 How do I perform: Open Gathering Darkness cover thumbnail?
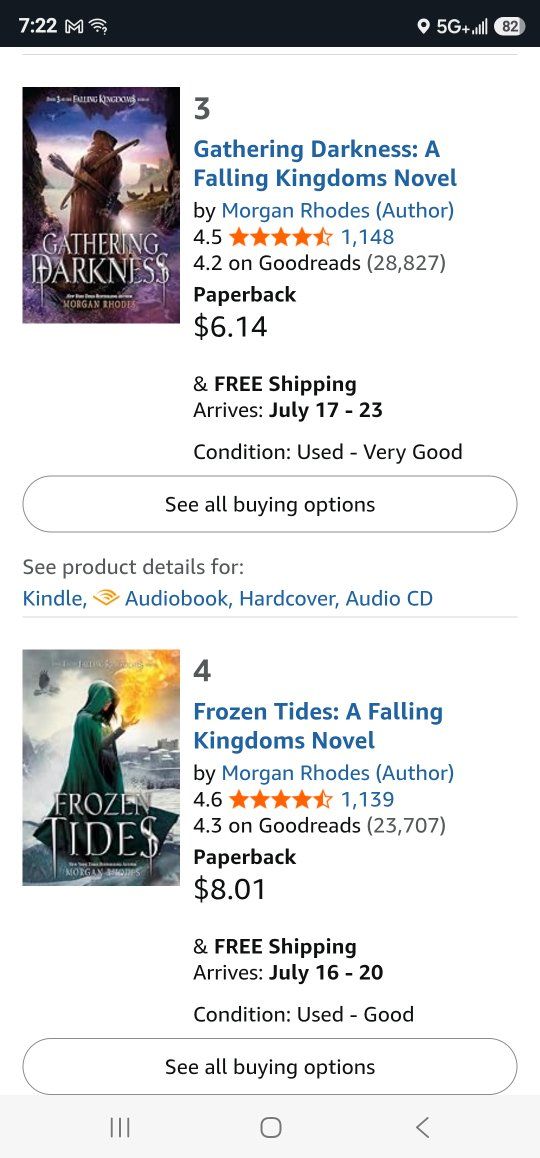(101, 205)
